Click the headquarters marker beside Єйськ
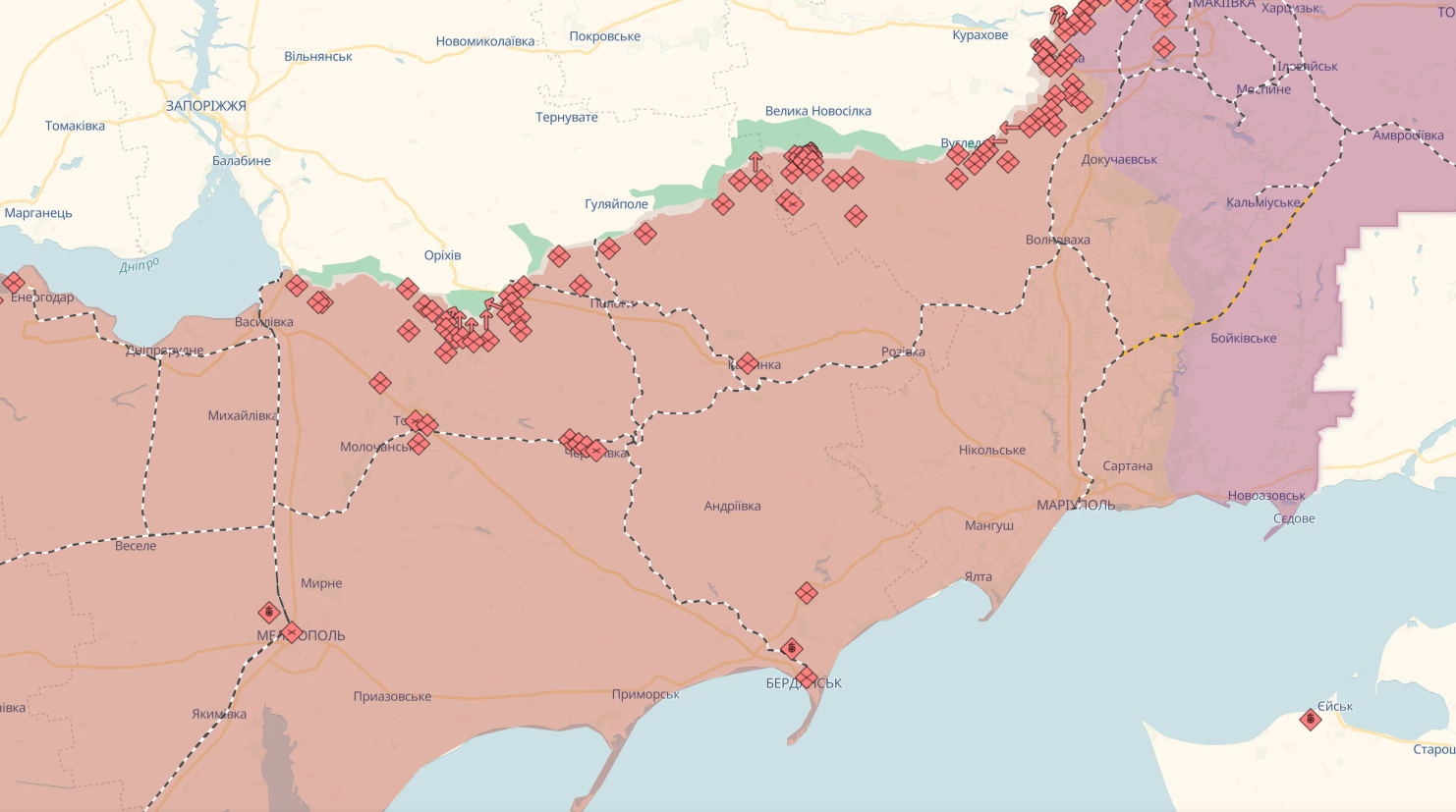Screen dimensions: 1456x812 coord(1310,720)
